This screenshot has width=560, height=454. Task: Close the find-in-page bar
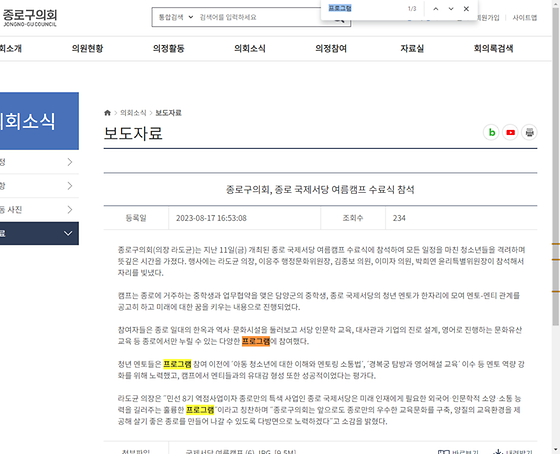466,9
